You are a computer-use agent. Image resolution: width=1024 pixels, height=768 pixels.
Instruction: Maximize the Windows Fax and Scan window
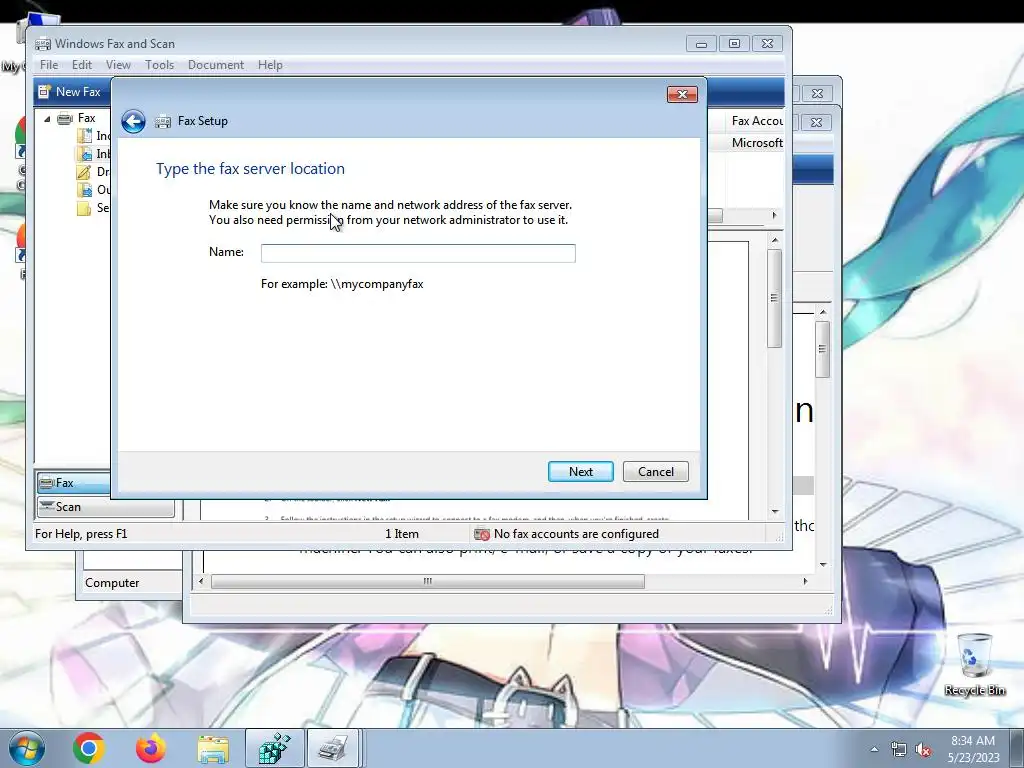click(734, 44)
